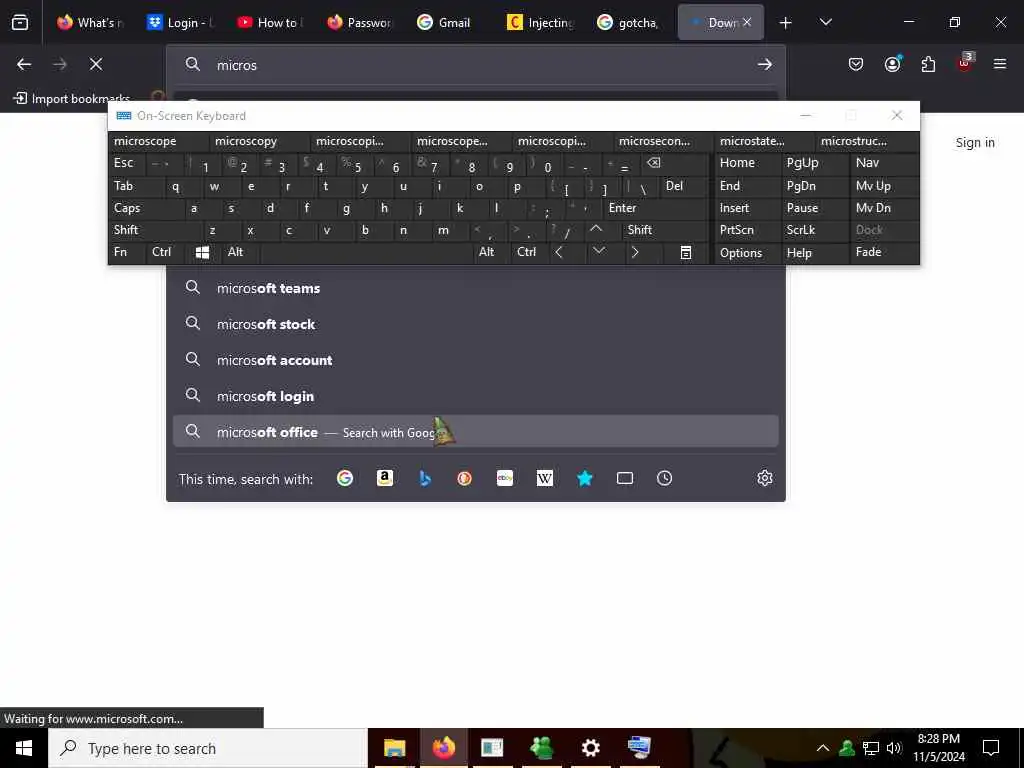Click the Import bookmarks button
The image size is (1024, 768).
pos(72,99)
